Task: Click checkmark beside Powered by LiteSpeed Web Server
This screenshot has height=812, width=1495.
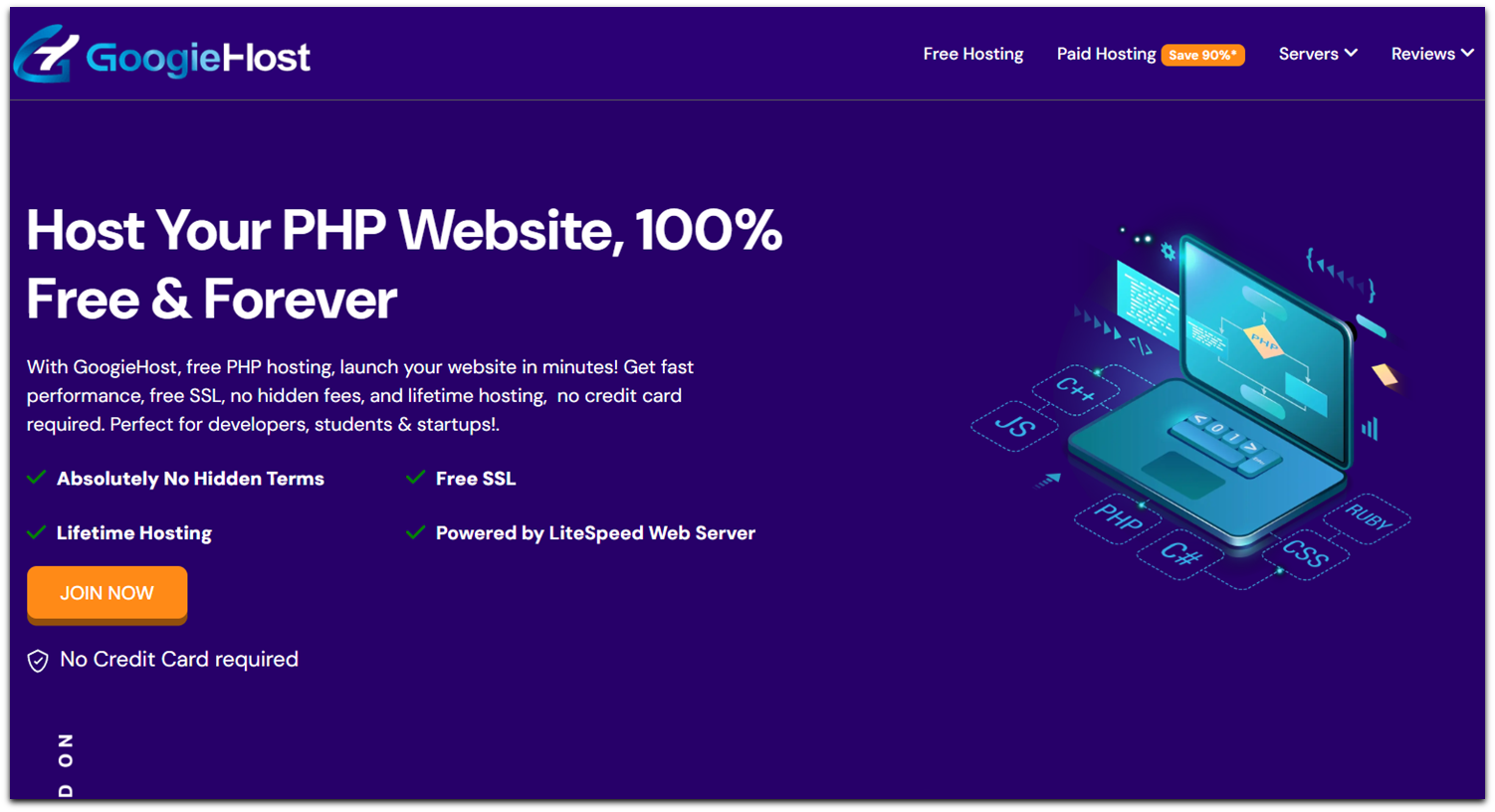Action: [x=415, y=532]
